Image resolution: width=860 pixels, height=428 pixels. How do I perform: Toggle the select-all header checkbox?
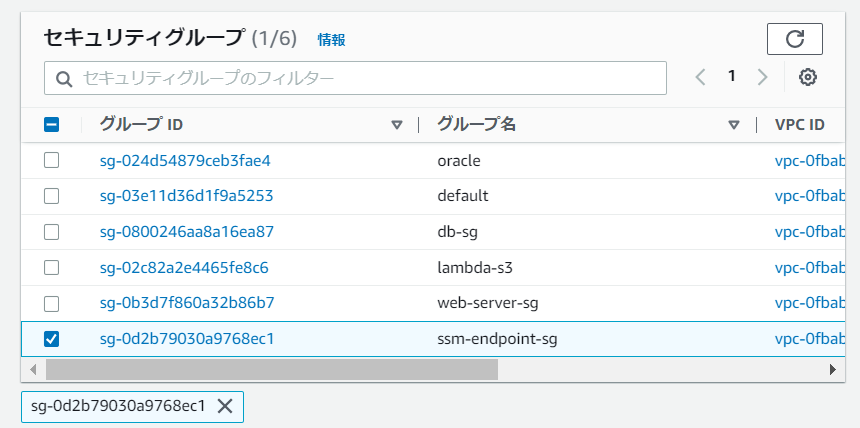pos(51,125)
